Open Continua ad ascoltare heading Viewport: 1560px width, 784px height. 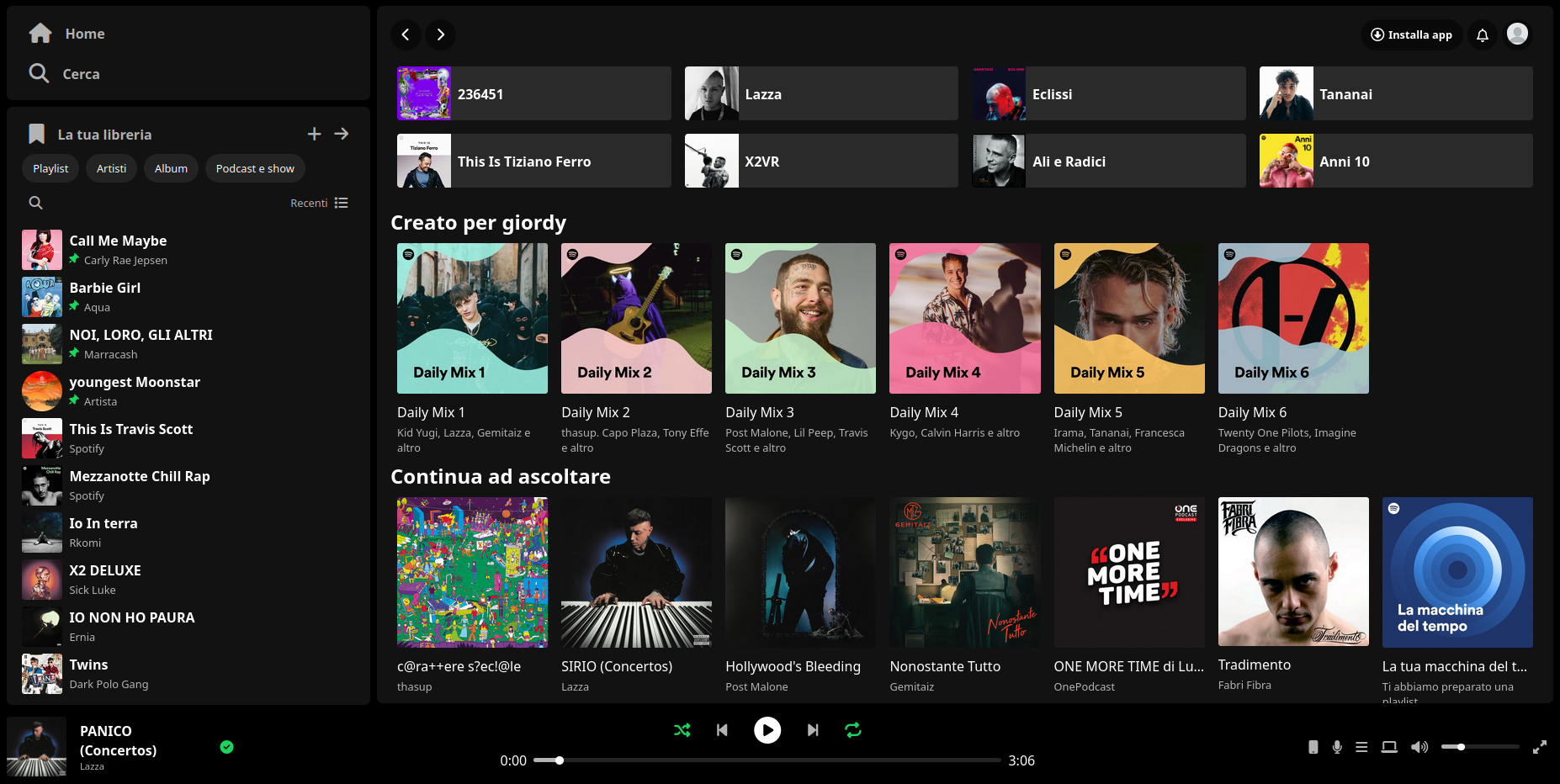pyautogui.click(x=501, y=477)
